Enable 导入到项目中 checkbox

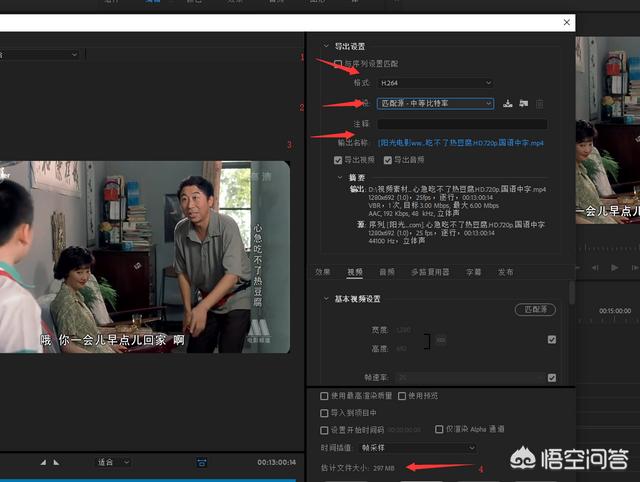coord(324,413)
